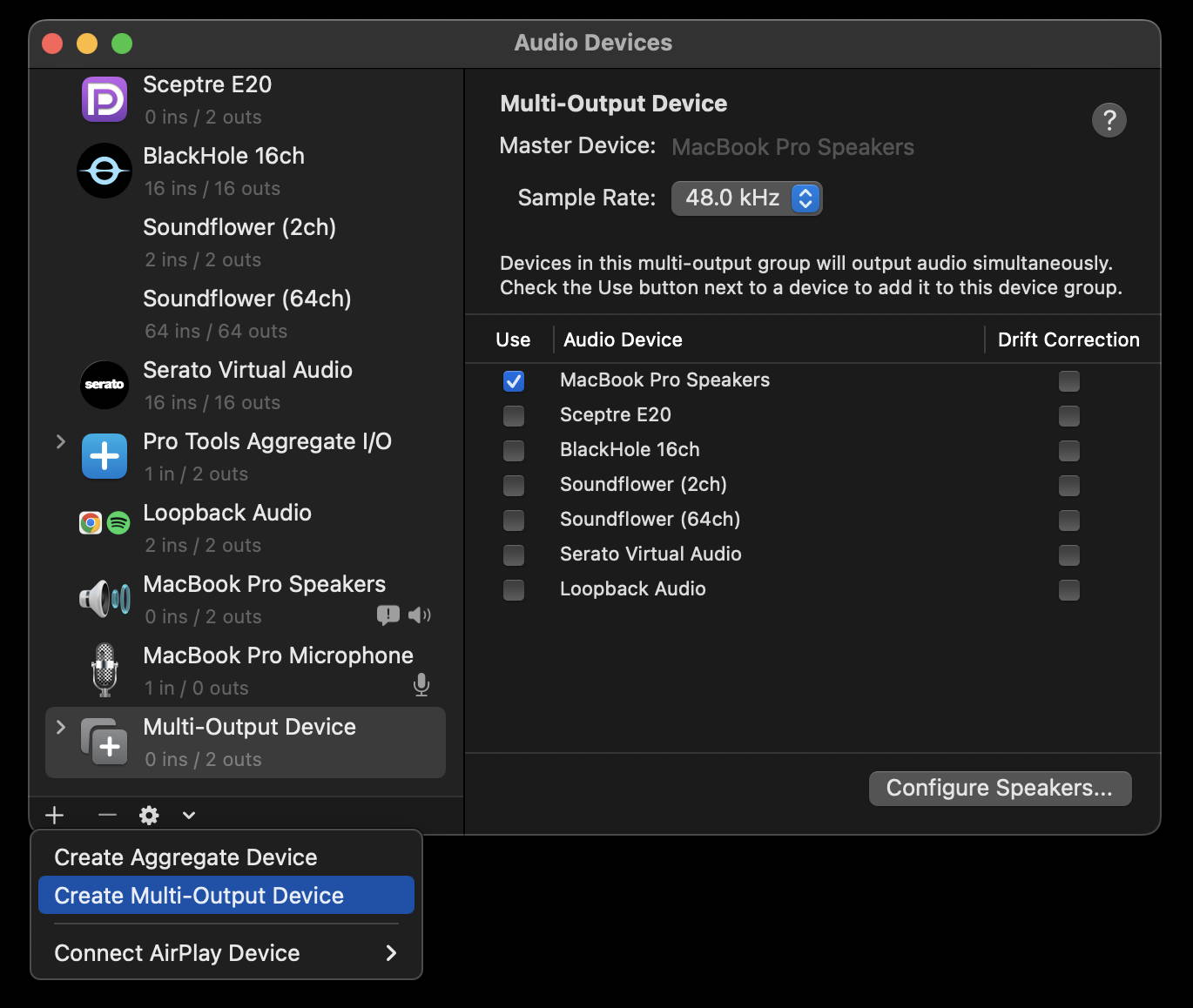Click the input mic badge on MacBook Pro Microphone

tap(421, 685)
